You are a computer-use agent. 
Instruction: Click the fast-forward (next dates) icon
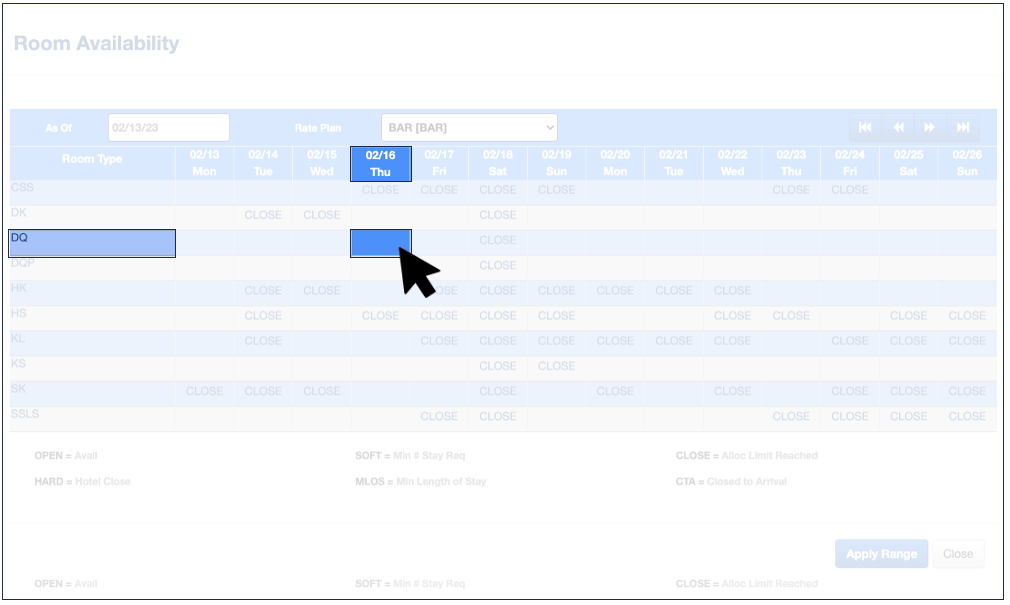[930, 127]
